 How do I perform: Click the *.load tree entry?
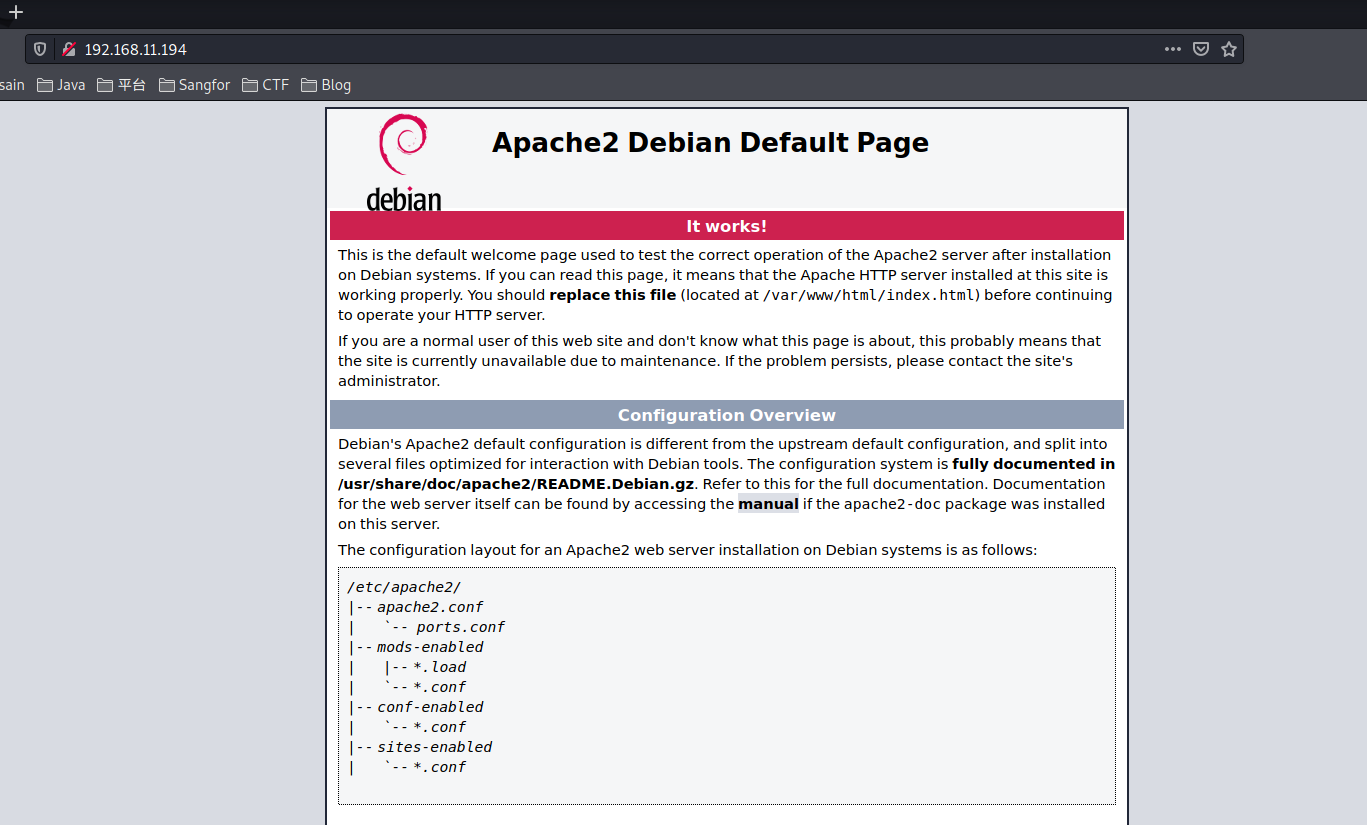440,667
